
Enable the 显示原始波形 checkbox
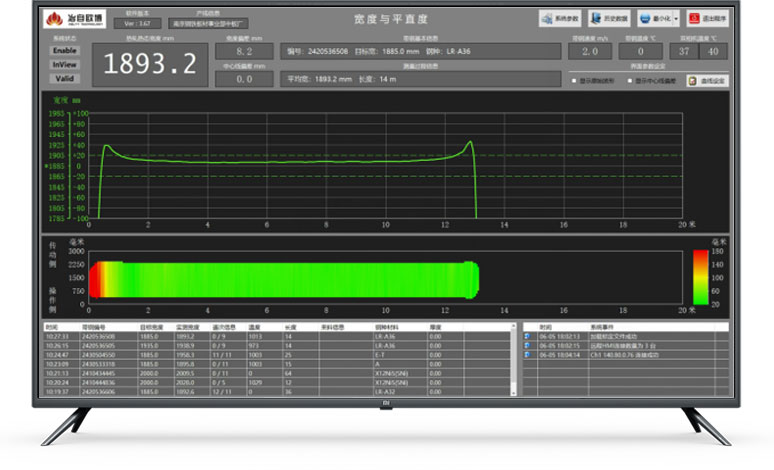(x=573, y=80)
